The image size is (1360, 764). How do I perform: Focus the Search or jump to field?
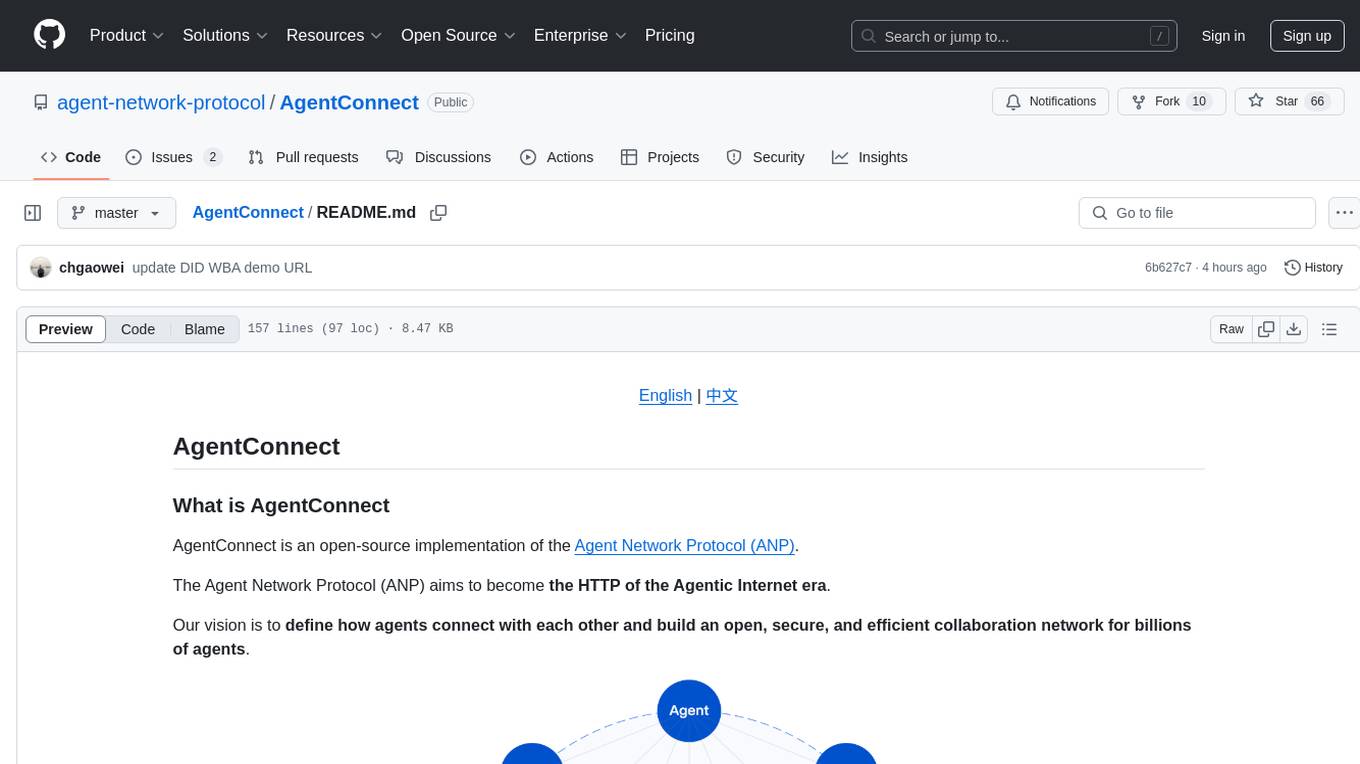1012,36
